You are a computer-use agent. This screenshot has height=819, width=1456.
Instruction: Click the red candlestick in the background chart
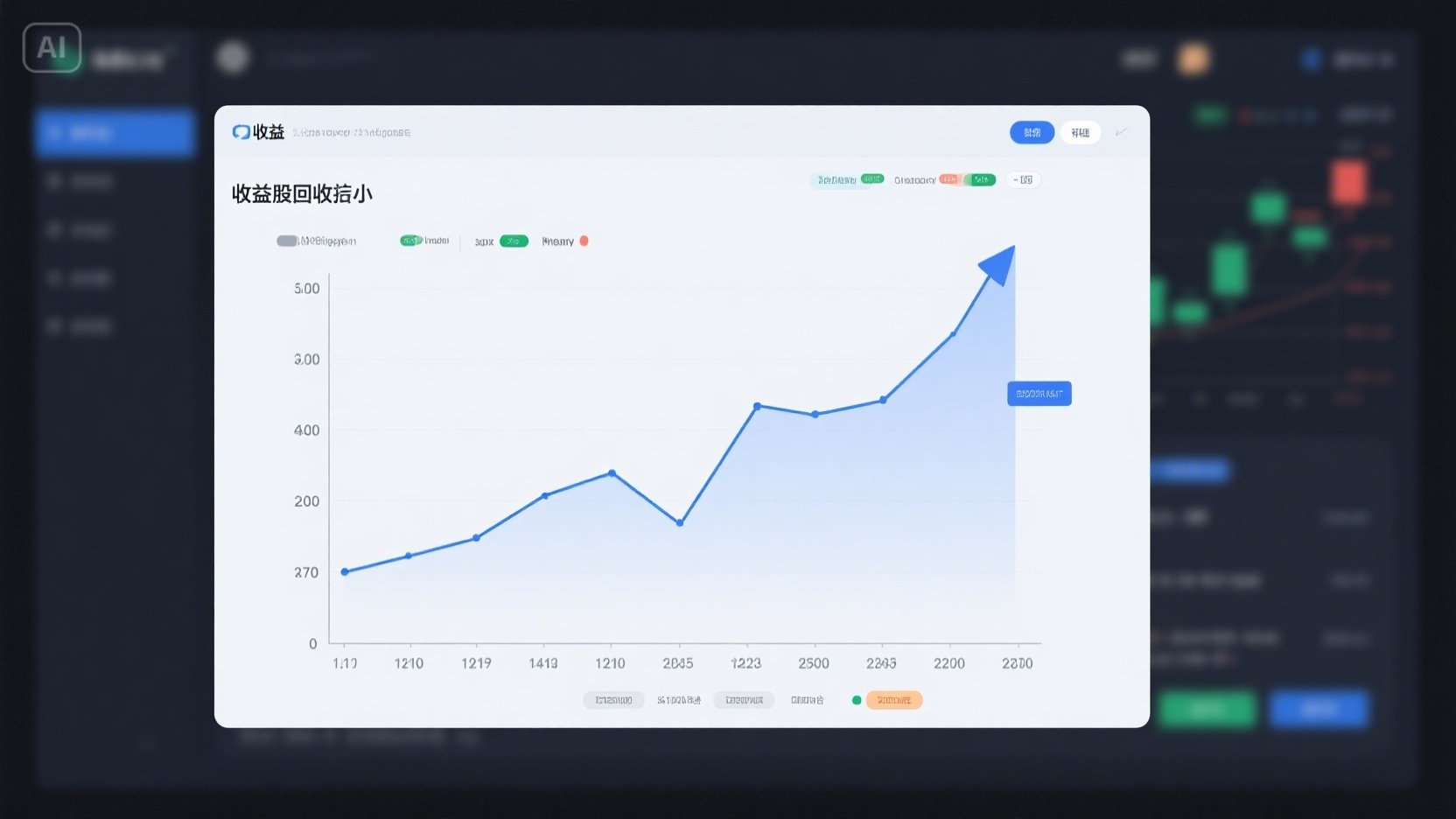click(1348, 181)
